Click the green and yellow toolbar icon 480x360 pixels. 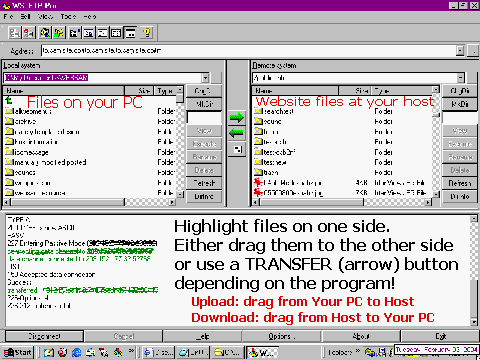(59, 33)
